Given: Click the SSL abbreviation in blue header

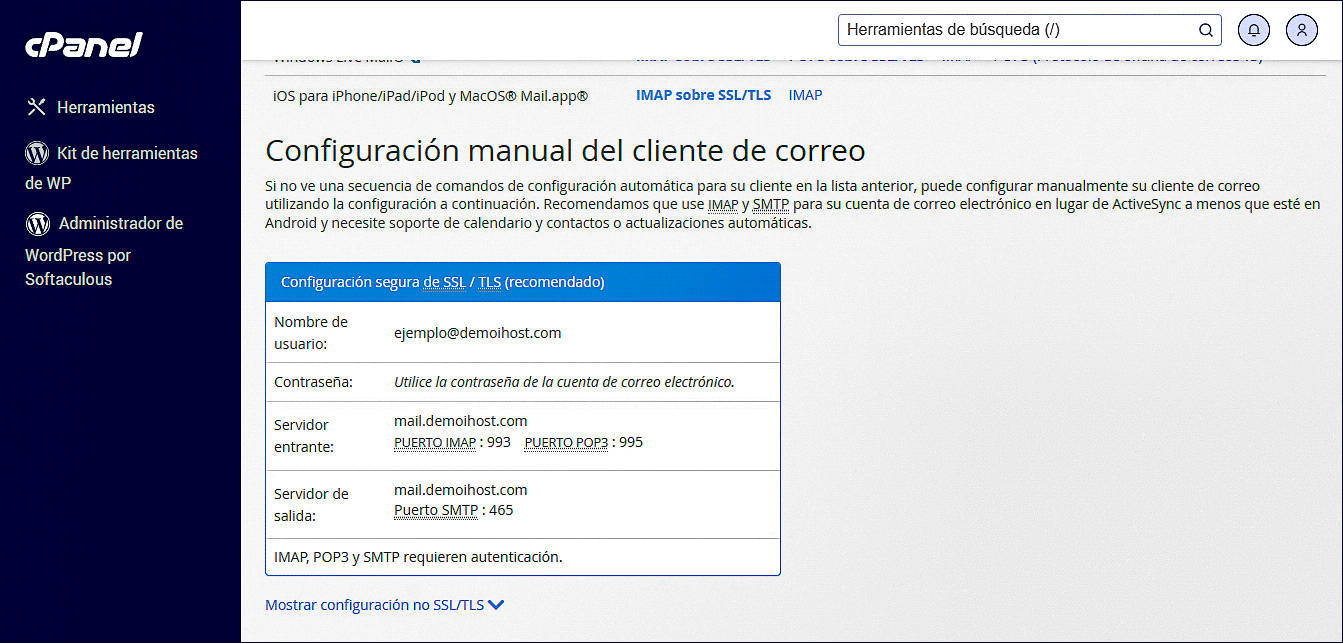Looking at the screenshot, I should pyautogui.click(x=454, y=282).
